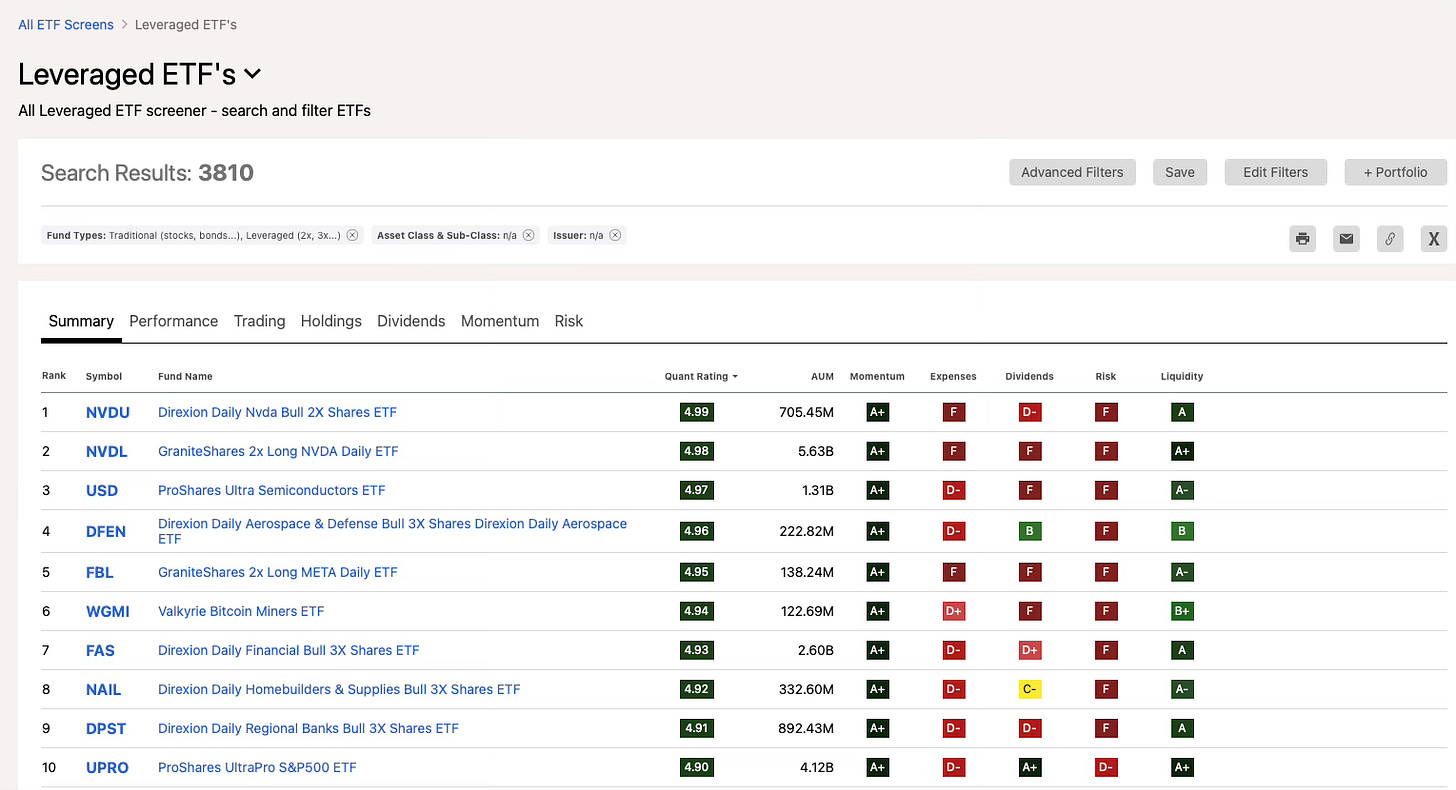Click the Fund Name column header
1456x790 pixels.
pyautogui.click(x=185, y=377)
